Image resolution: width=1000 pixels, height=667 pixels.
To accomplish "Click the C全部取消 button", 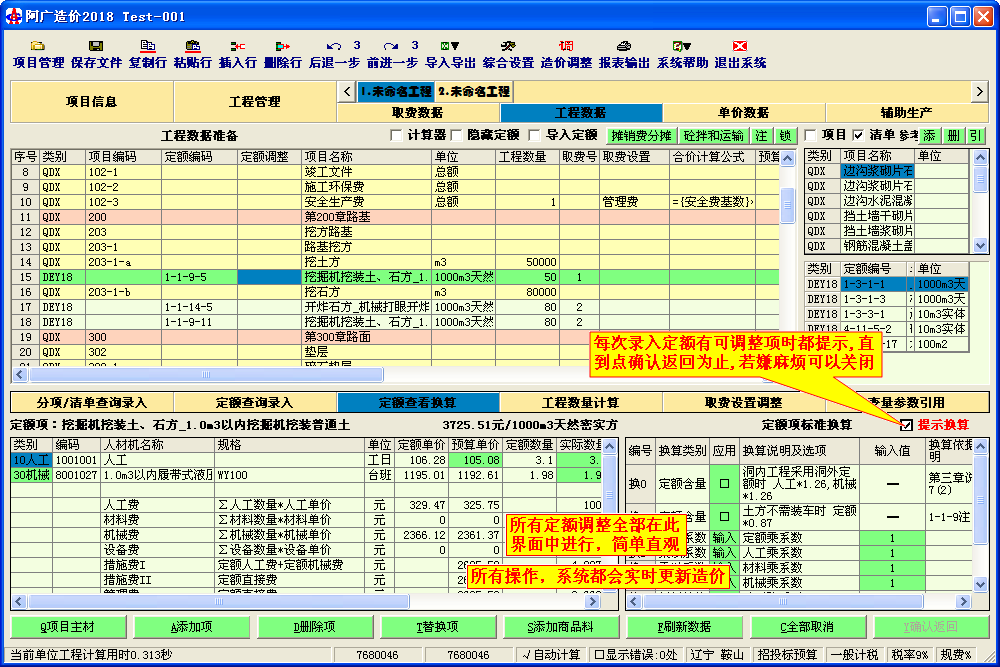I will [x=807, y=627].
